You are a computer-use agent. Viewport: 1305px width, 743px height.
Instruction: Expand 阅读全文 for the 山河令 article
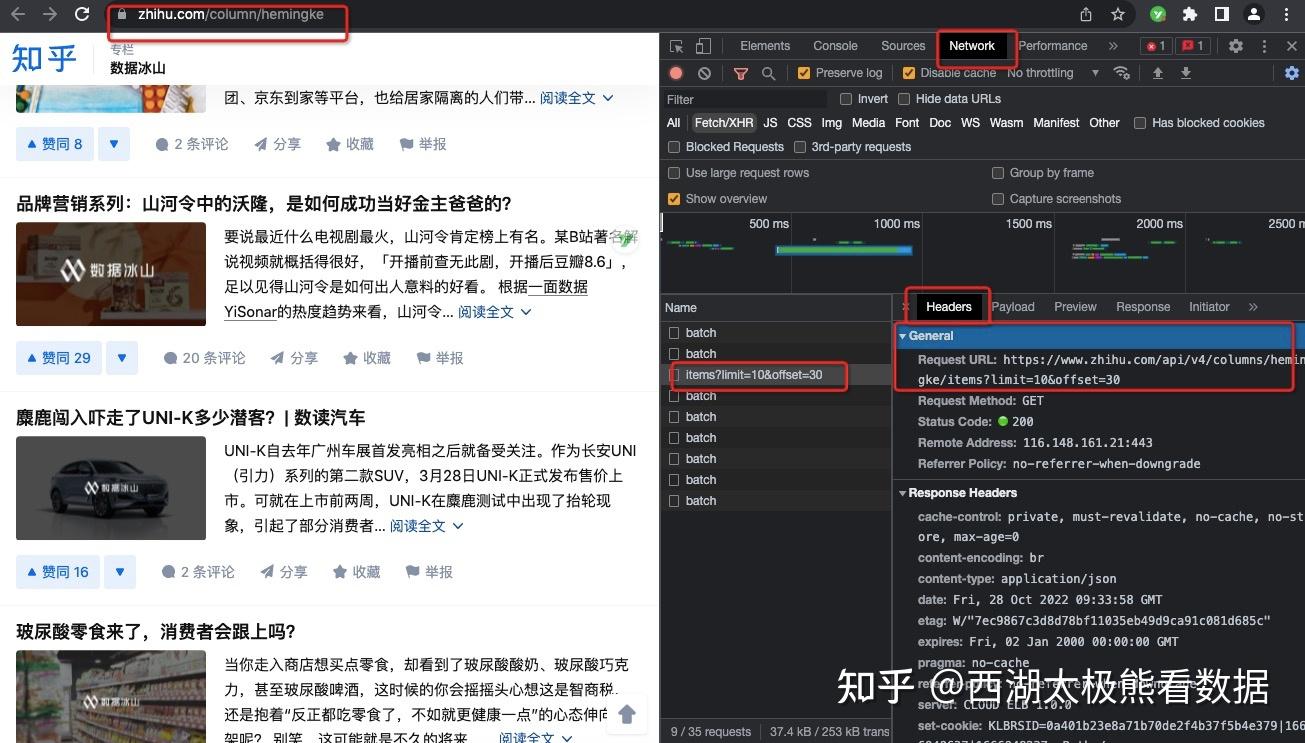click(494, 312)
